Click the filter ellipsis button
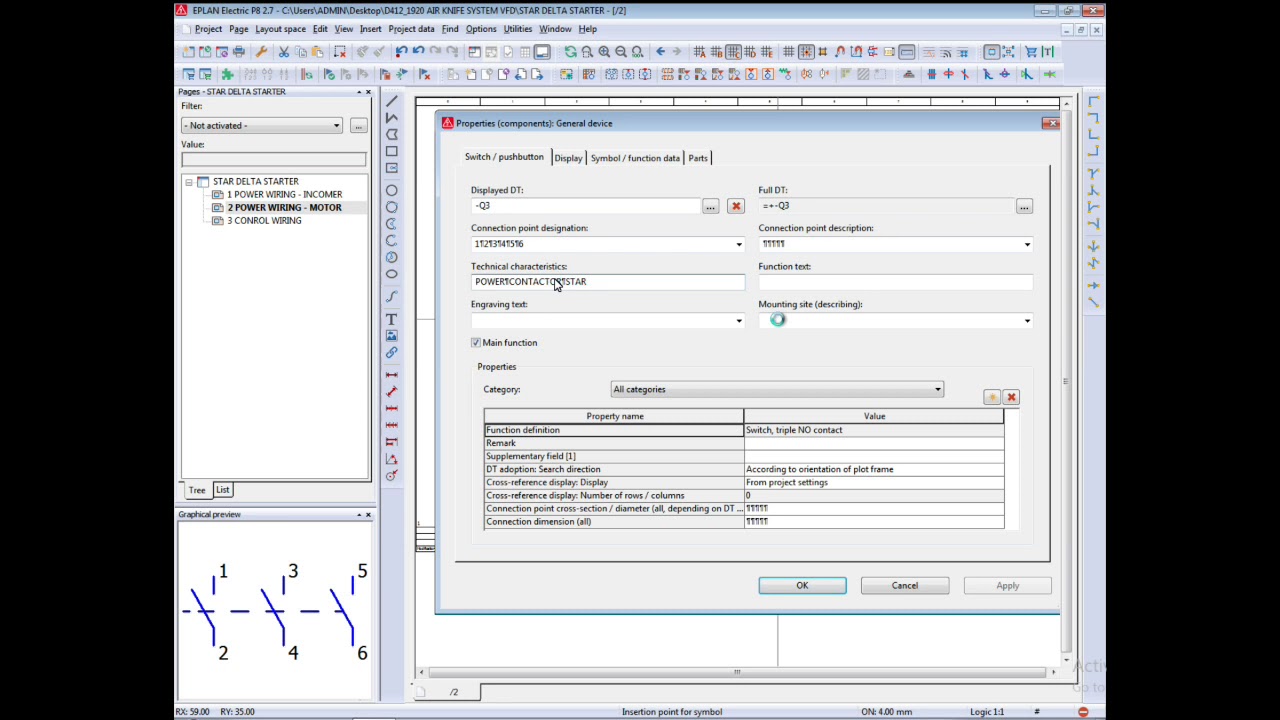Screen dimensions: 1280x720 pos(358,126)
